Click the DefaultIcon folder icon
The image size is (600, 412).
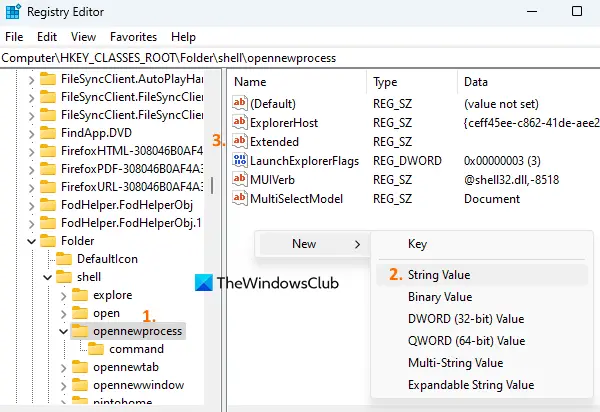(x=64, y=259)
